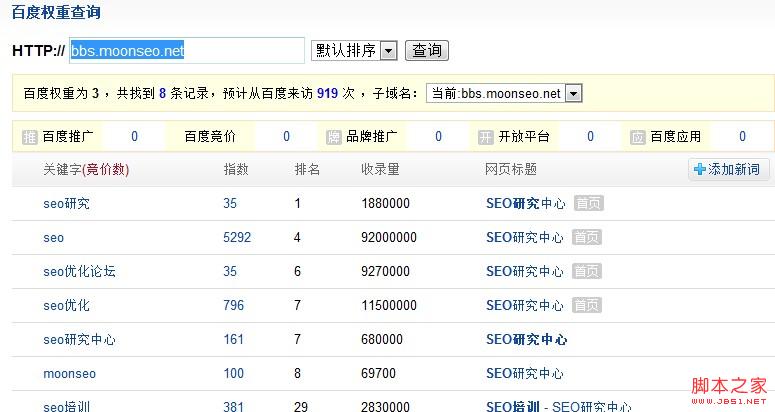This screenshot has height=412, width=775.
Task: Click indexed count 9270000
Action: (386, 271)
